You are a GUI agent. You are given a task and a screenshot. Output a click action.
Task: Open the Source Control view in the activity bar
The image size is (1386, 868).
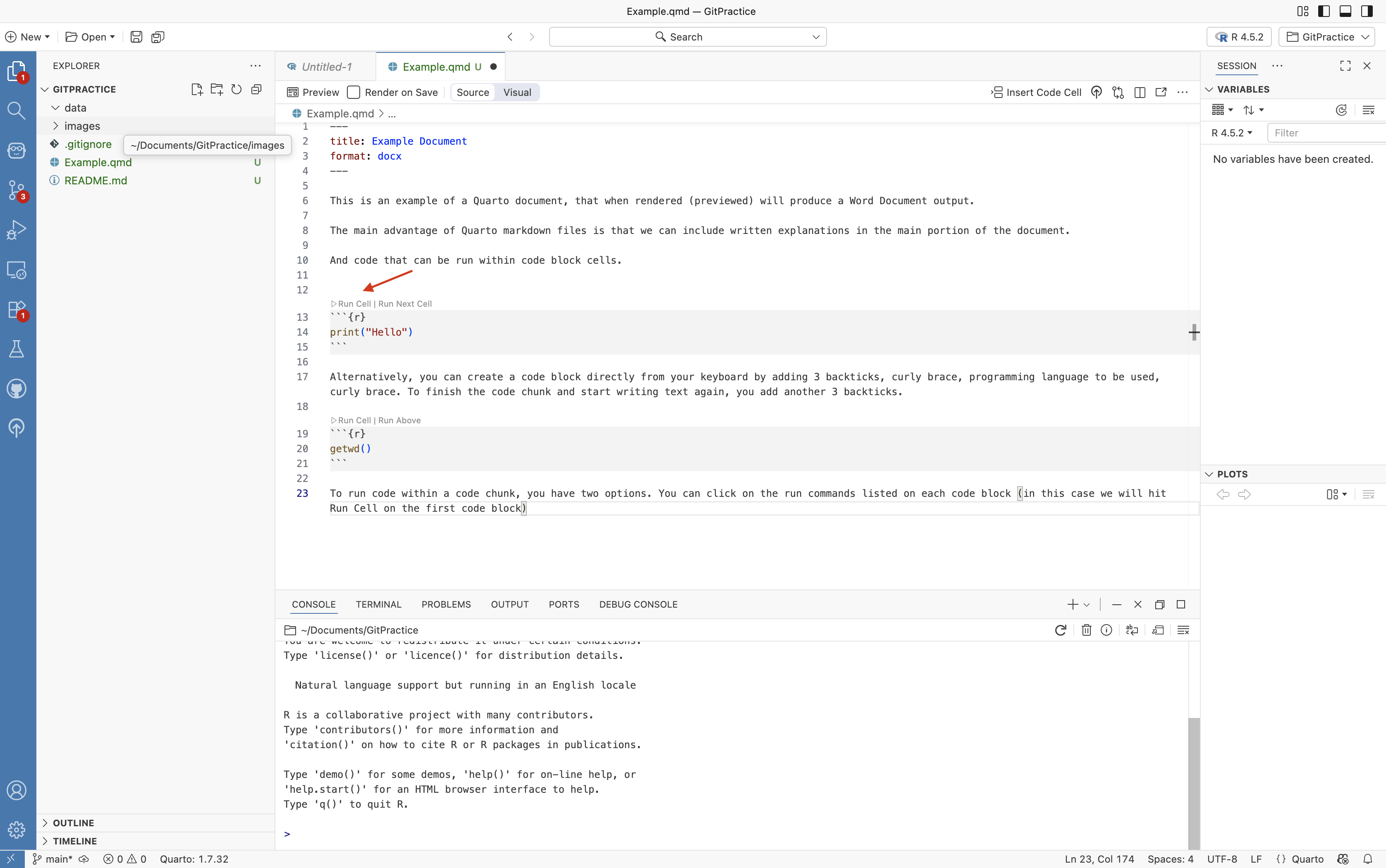[17, 190]
